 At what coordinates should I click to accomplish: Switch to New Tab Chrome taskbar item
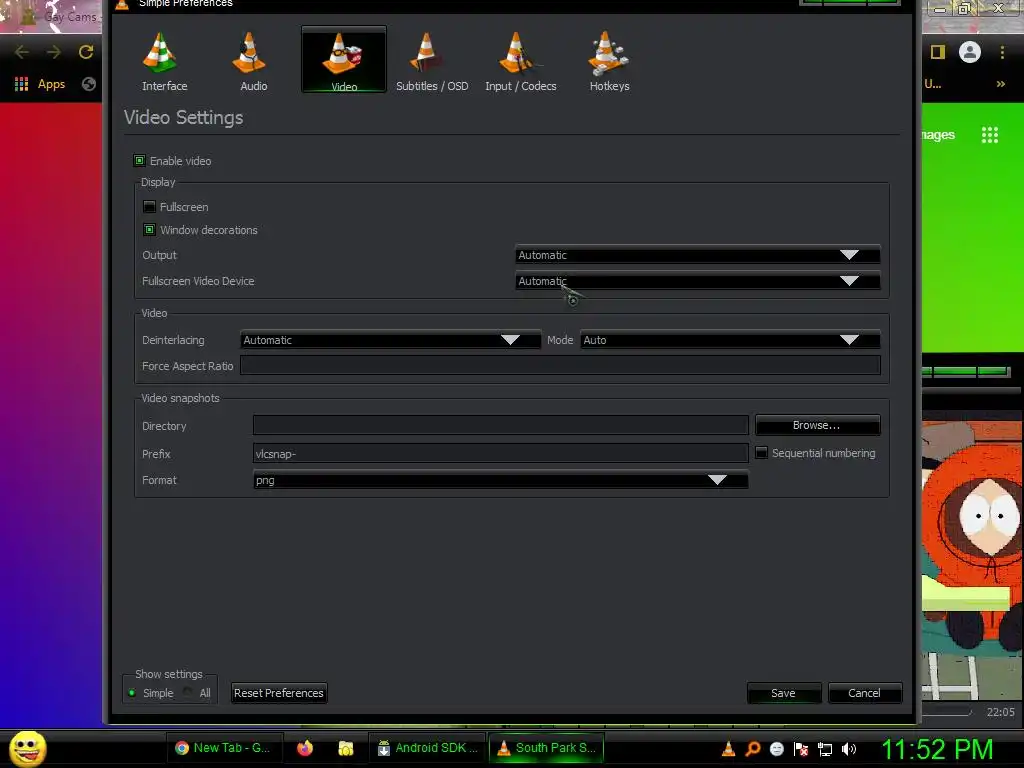pyautogui.click(x=223, y=748)
